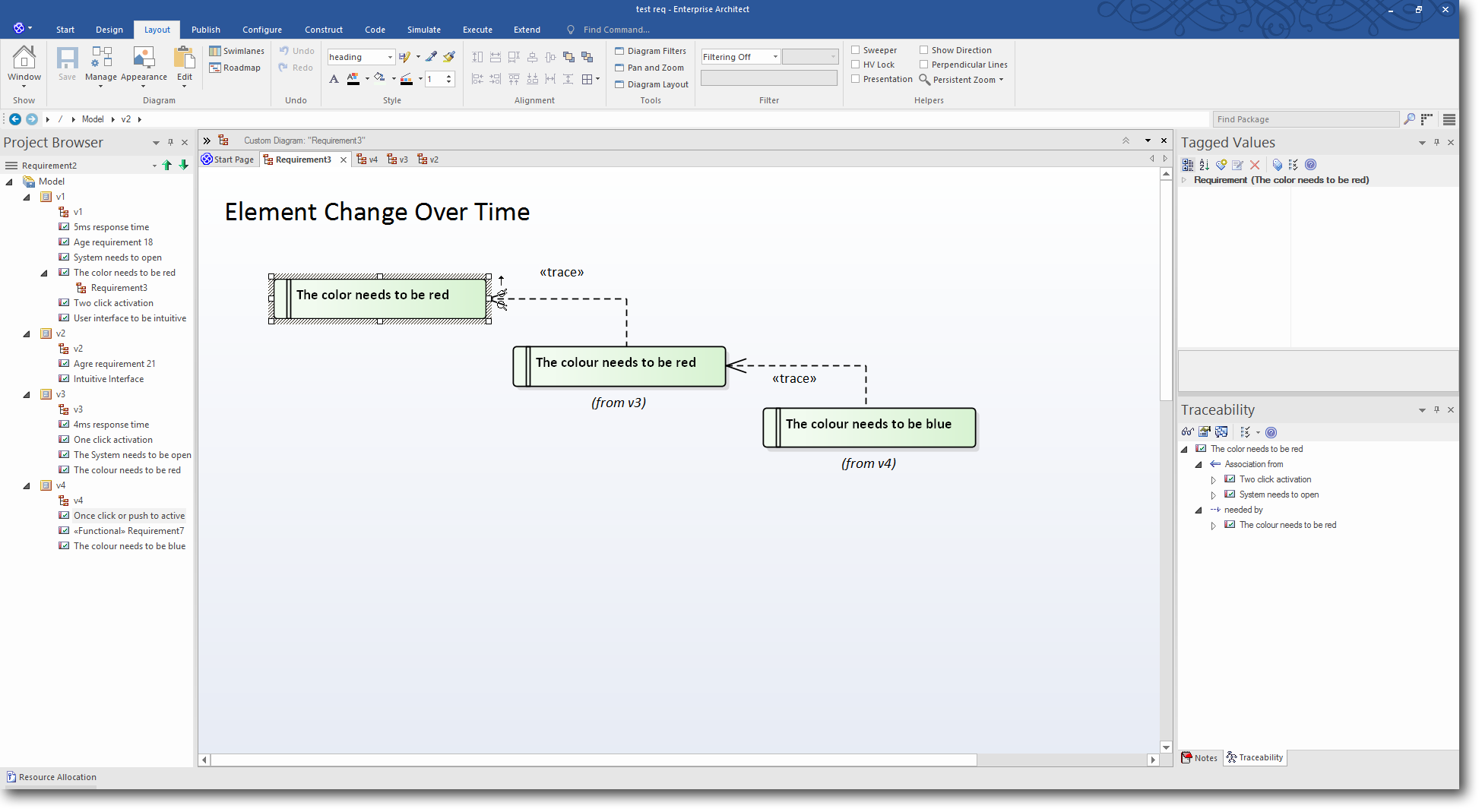The image size is (1482, 812).
Task: Switch to the Notes panel tab
Action: [x=1199, y=758]
